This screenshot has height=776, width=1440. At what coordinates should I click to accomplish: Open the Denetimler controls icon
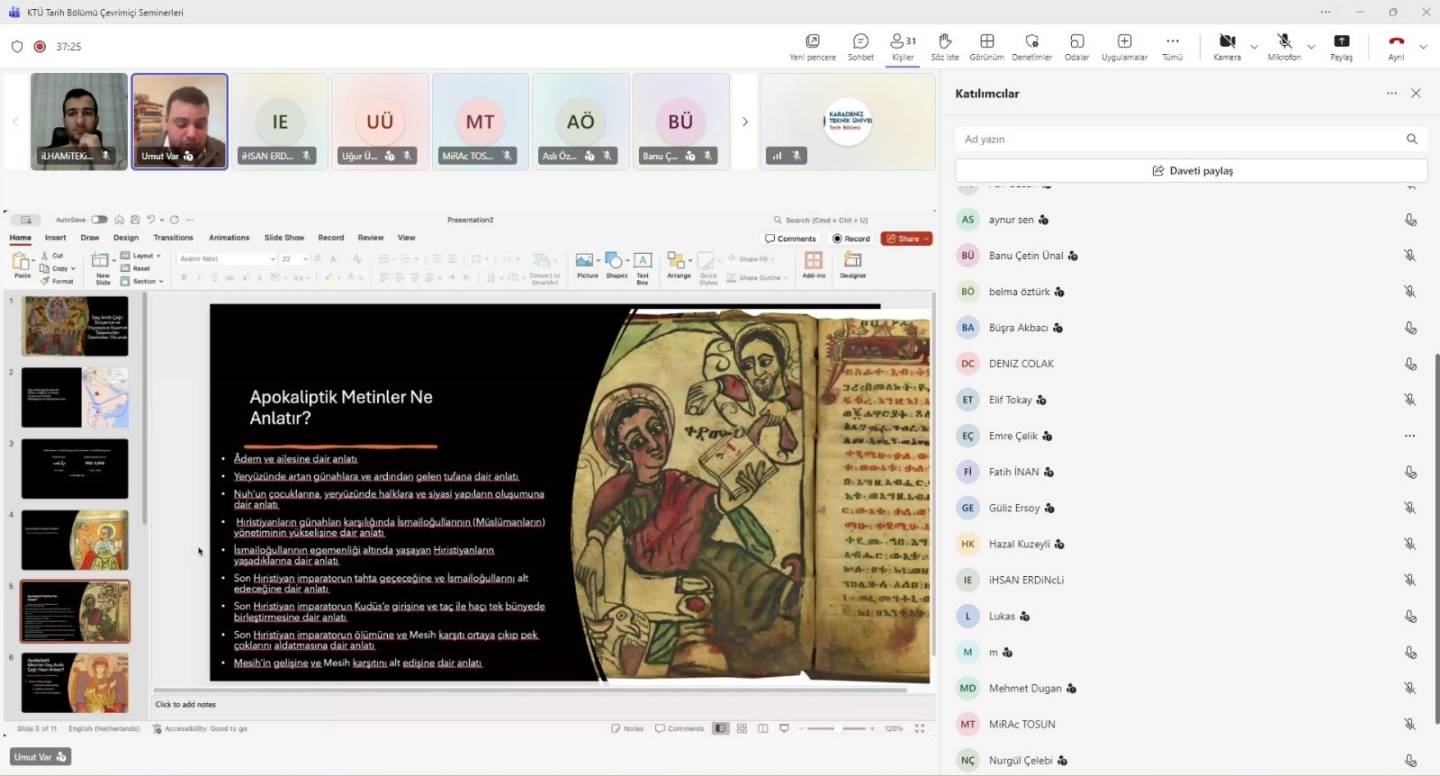pos(1032,42)
